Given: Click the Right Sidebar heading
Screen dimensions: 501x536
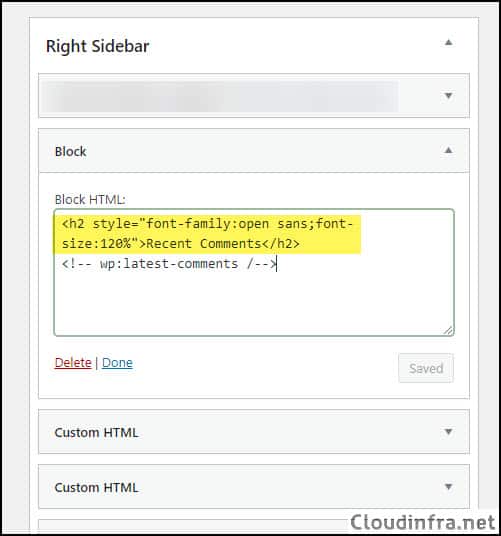Looking at the screenshot, I should tap(98, 46).
